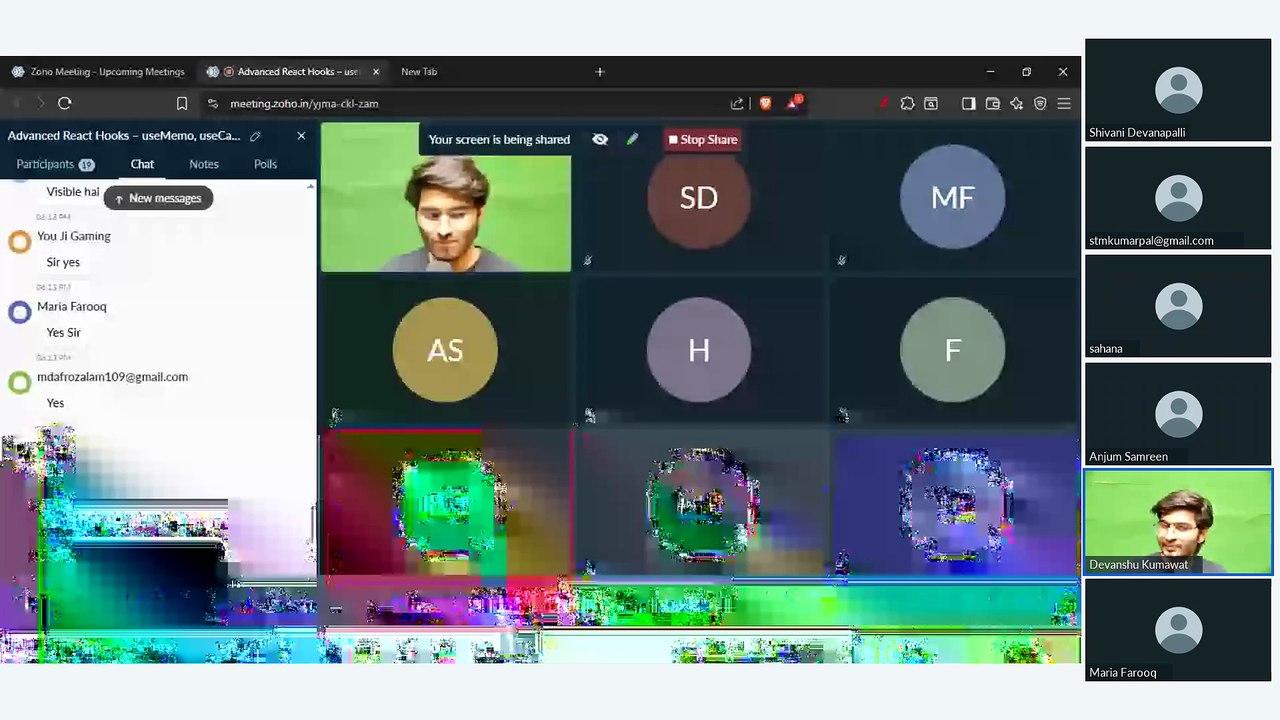This screenshot has width=1280, height=720.
Task: Bookmark this page in the toolbar
Action: (182, 103)
